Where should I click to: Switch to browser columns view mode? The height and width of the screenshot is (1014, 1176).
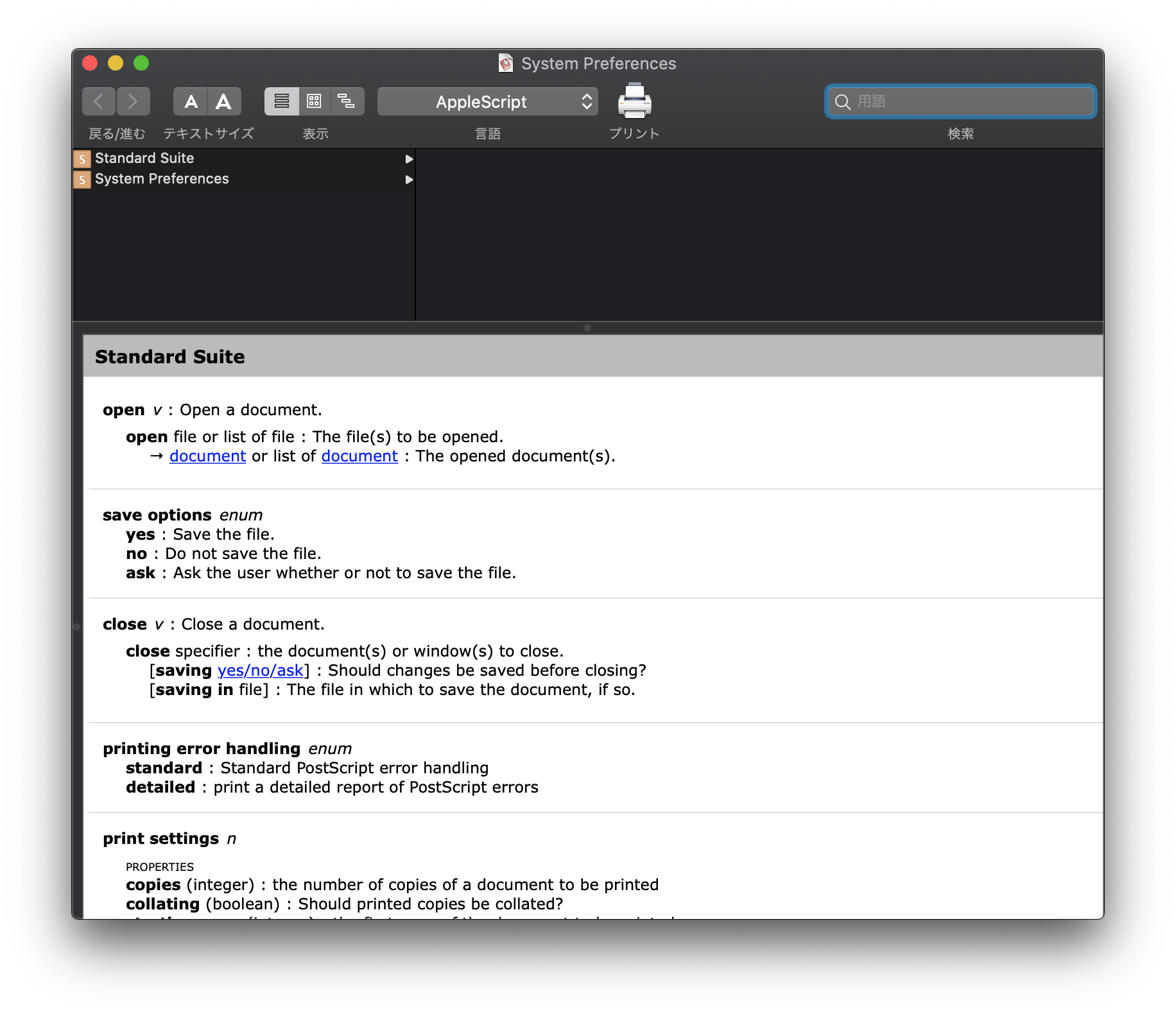pos(314,101)
